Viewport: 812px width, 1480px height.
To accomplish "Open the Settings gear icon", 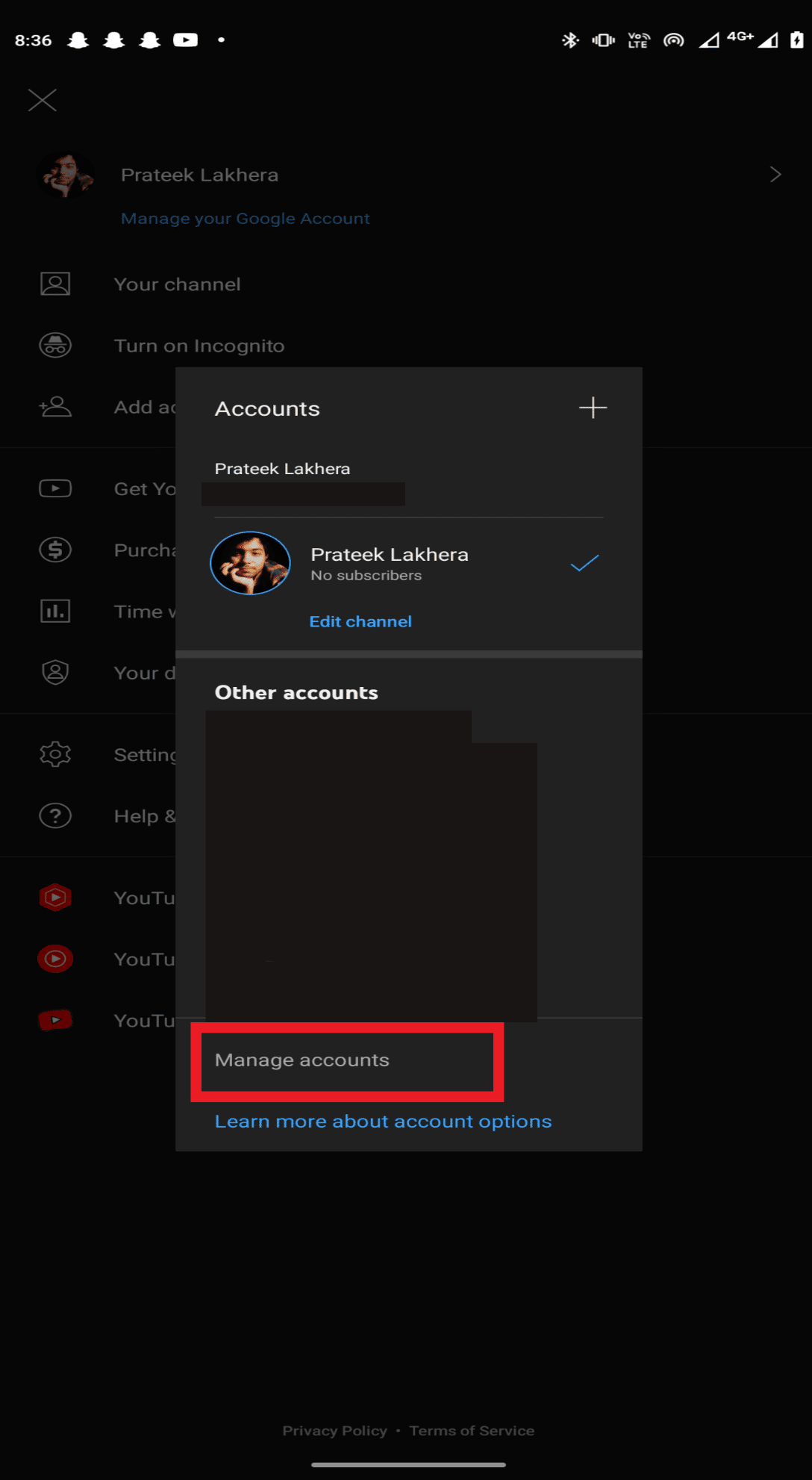I will [x=54, y=754].
